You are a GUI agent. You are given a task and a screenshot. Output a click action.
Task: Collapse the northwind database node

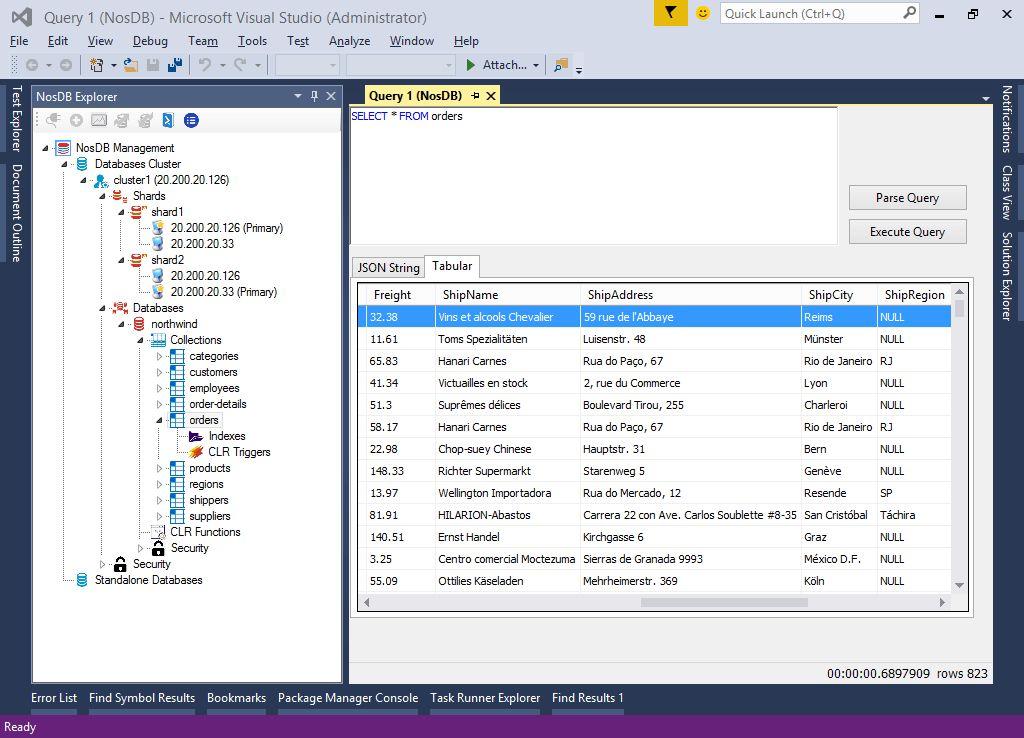(121, 324)
